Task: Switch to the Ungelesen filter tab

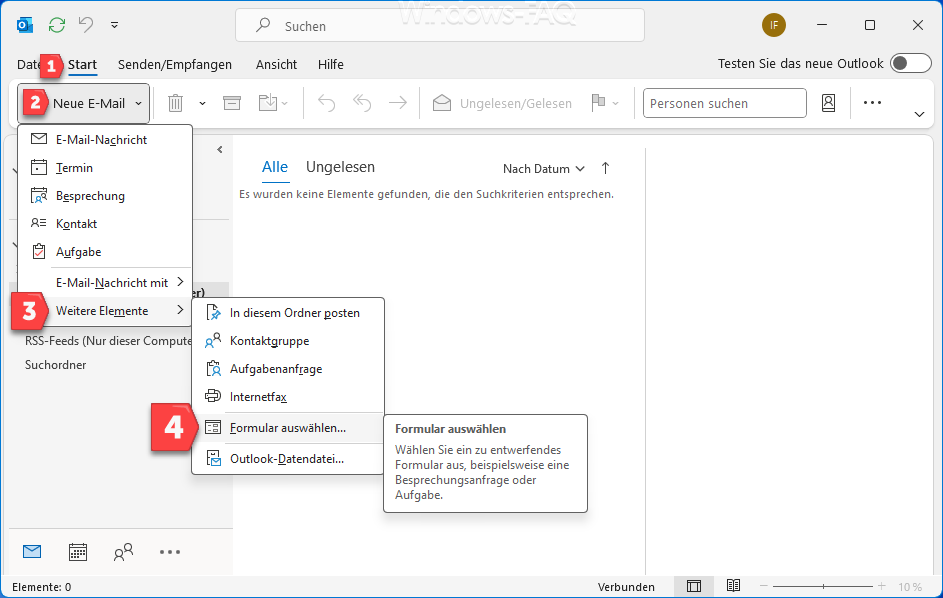Action: click(340, 167)
